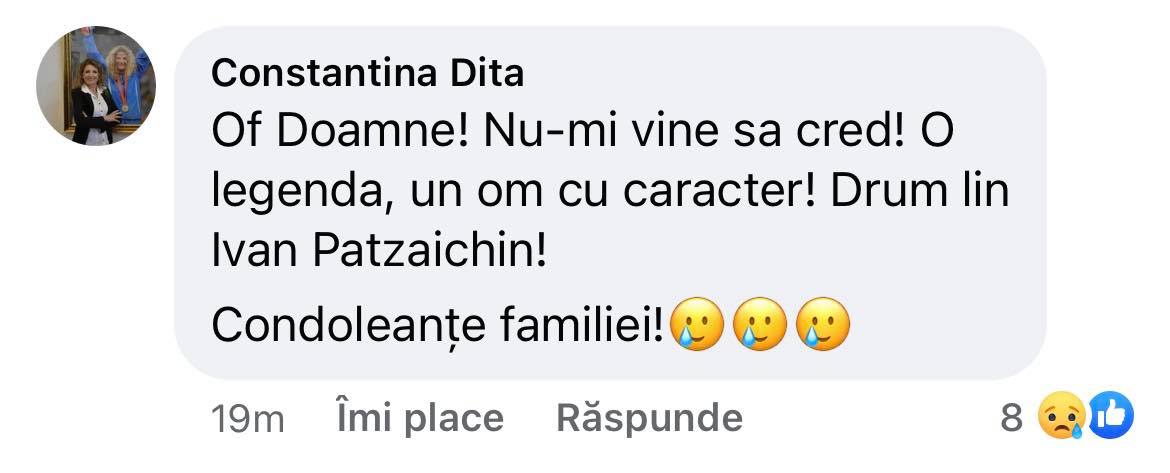Click the name 'Ivan Patzaichin!' in comment

pos(380,251)
